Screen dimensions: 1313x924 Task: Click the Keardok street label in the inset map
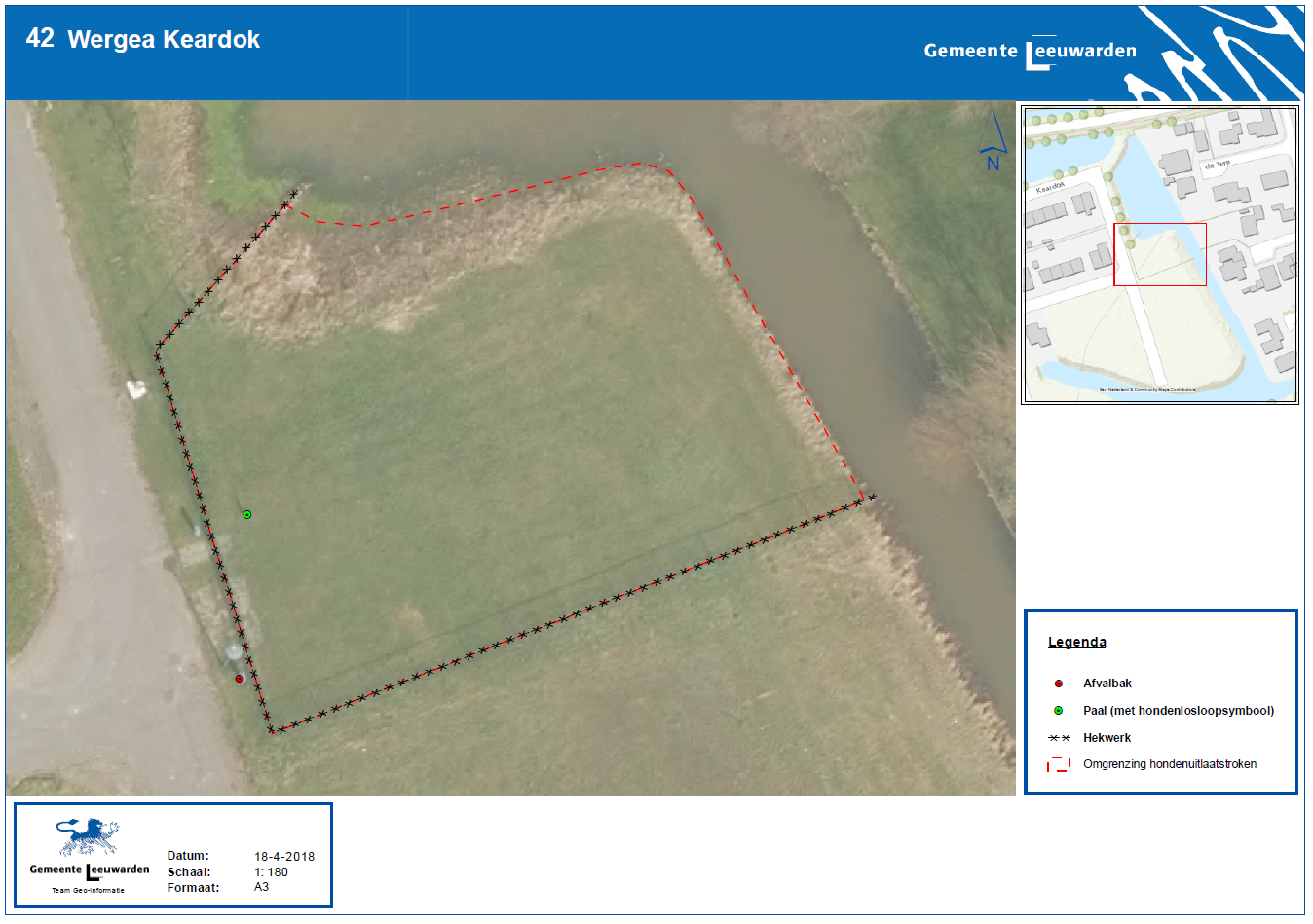tap(1051, 186)
